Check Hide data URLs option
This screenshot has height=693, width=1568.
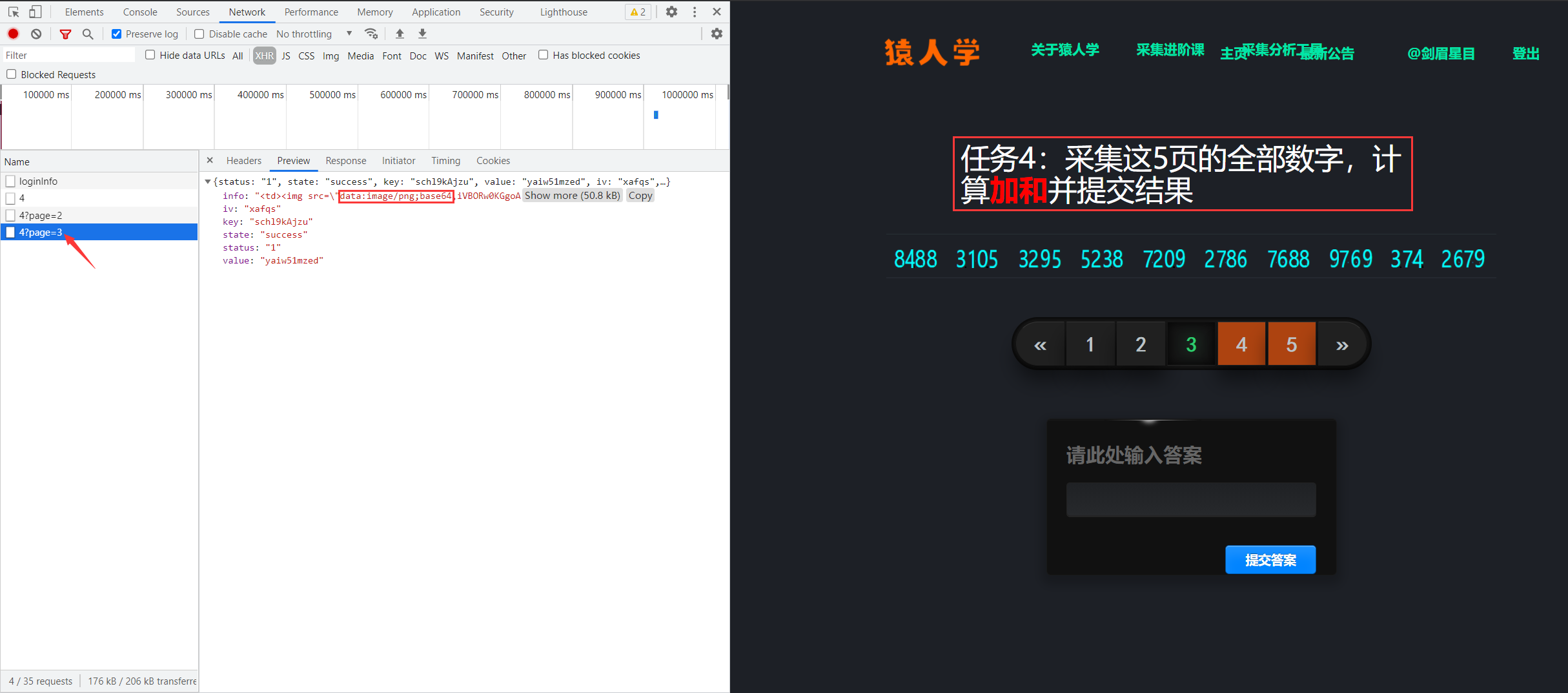click(x=150, y=55)
